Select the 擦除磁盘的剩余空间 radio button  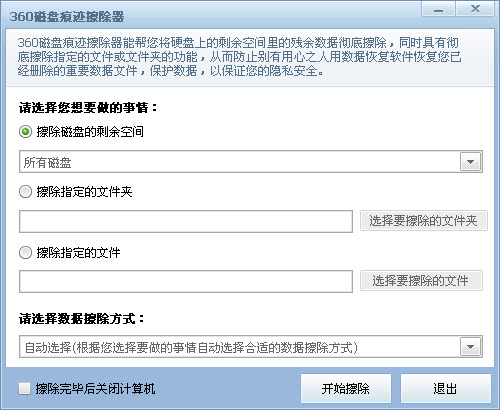pyautogui.click(x=25, y=132)
